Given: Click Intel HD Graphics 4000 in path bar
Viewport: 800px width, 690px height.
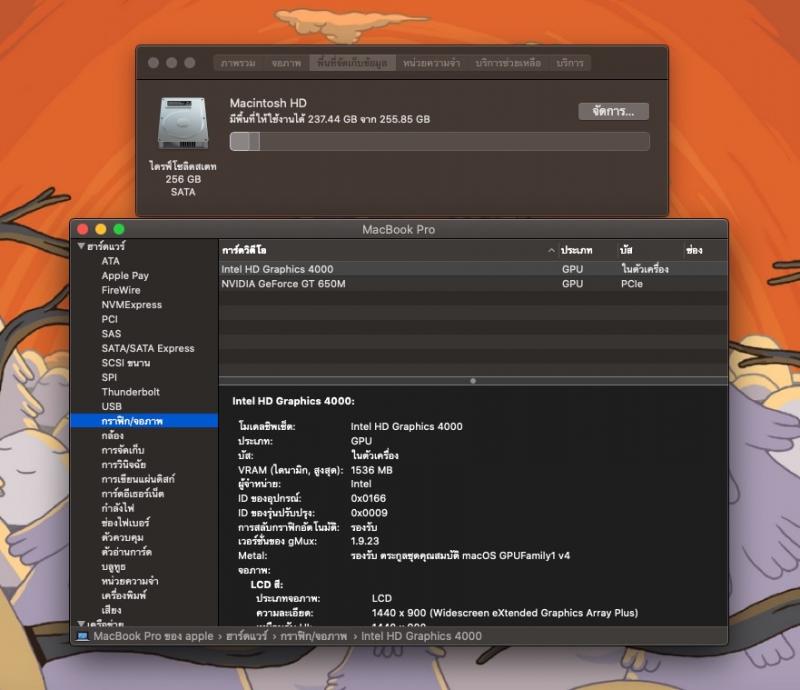Looking at the screenshot, I should [421, 636].
